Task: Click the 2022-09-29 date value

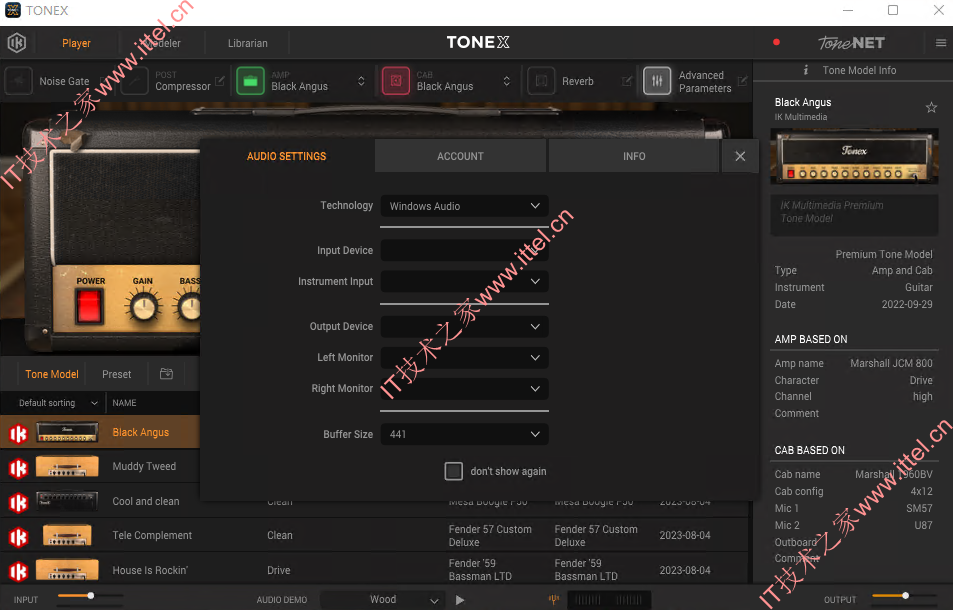Action: [x=907, y=304]
